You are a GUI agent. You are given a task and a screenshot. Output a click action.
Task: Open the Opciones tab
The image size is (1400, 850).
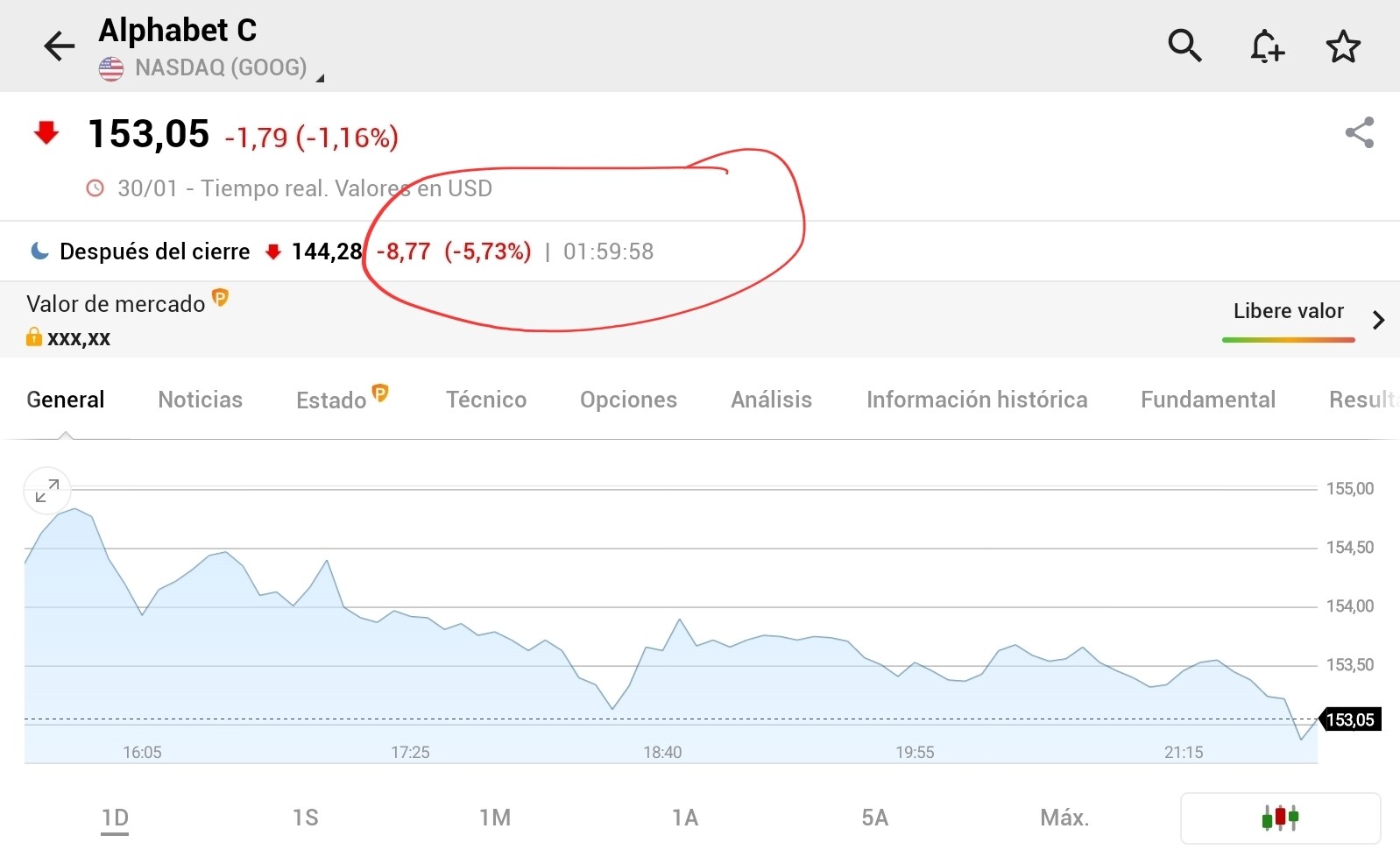pos(629,400)
